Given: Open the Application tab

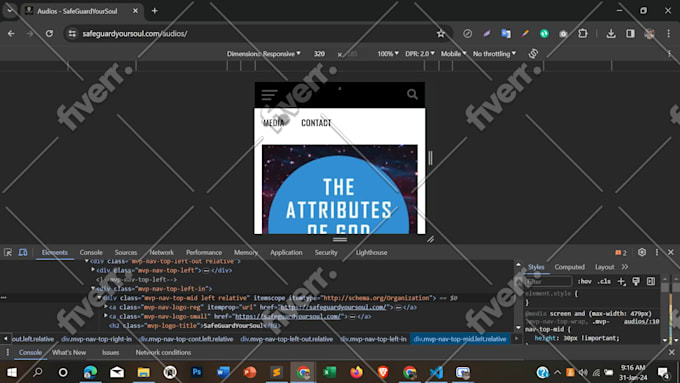Looking at the screenshot, I should (x=286, y=252).
